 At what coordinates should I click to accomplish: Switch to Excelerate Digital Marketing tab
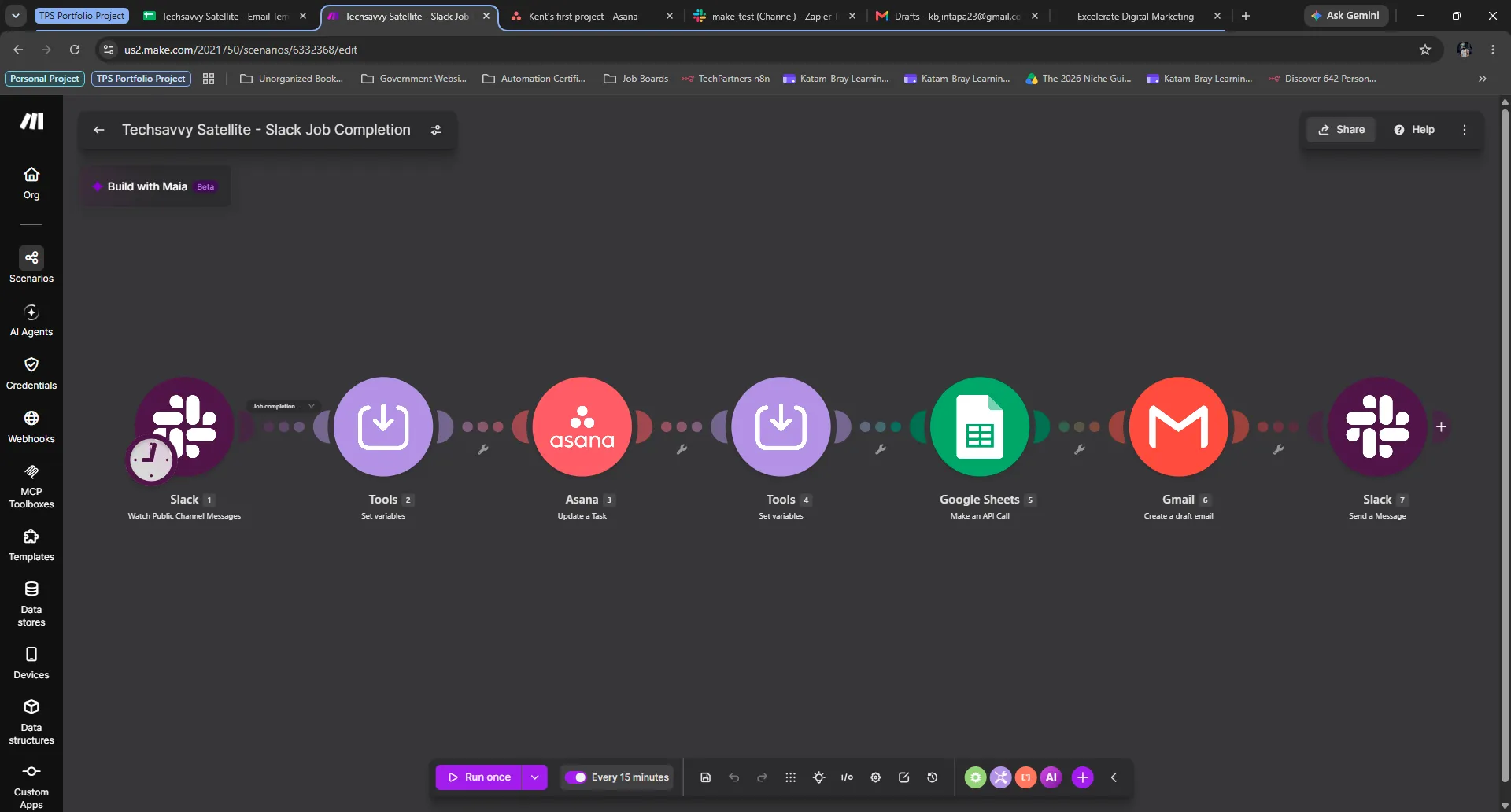click(1136, 16)
